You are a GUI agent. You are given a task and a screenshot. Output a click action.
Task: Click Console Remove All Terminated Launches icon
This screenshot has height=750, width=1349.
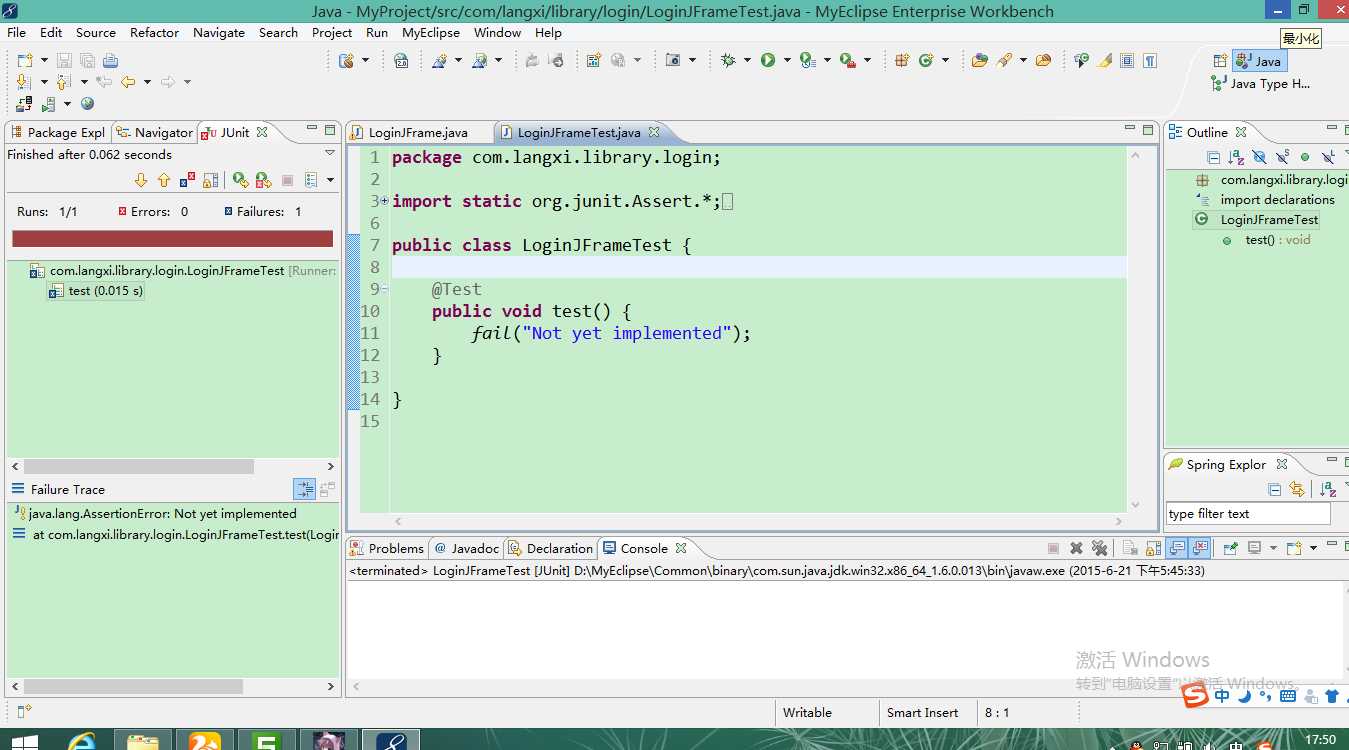[x=1100, y=548]
